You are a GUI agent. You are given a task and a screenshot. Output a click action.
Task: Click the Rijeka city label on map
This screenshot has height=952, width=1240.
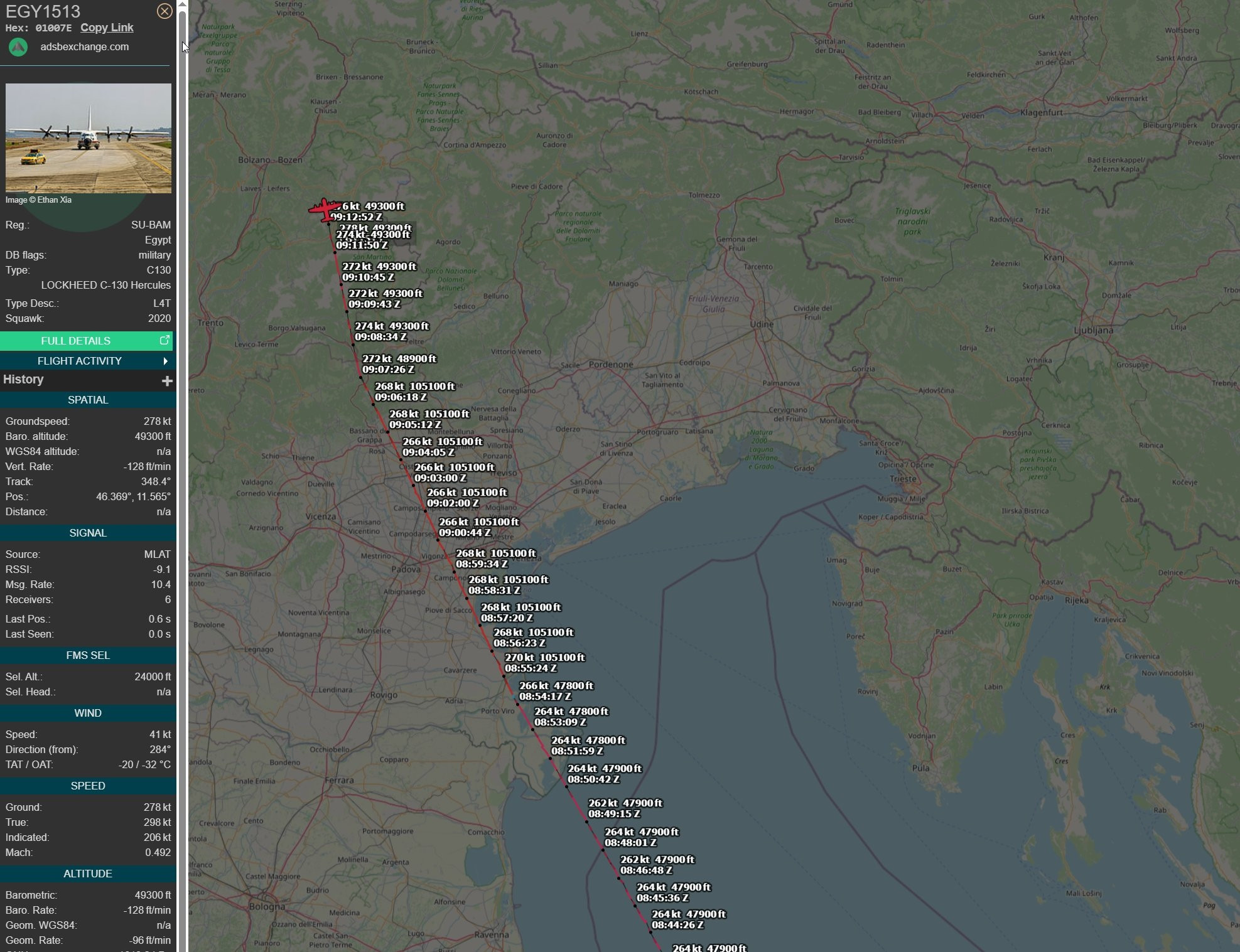[x=1077, y=600]
